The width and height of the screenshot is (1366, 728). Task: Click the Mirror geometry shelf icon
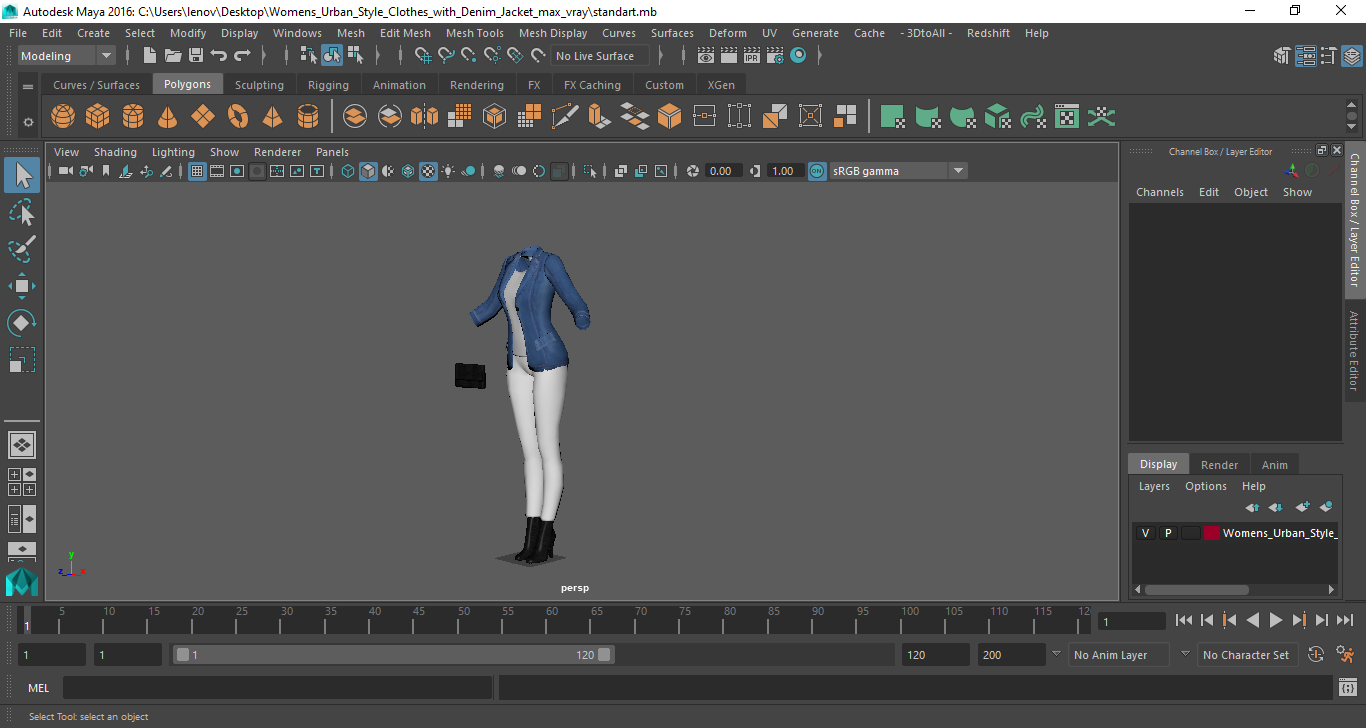point(424,117)
